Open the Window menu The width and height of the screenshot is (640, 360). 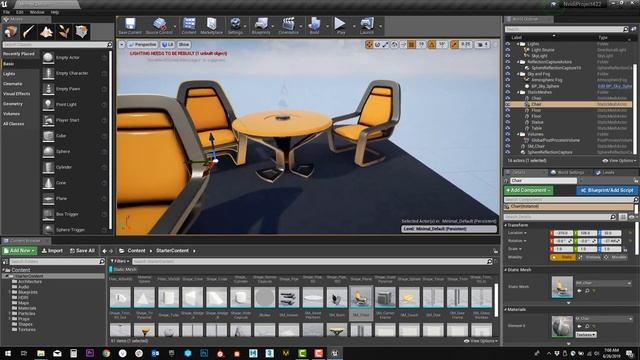[37, 12]
